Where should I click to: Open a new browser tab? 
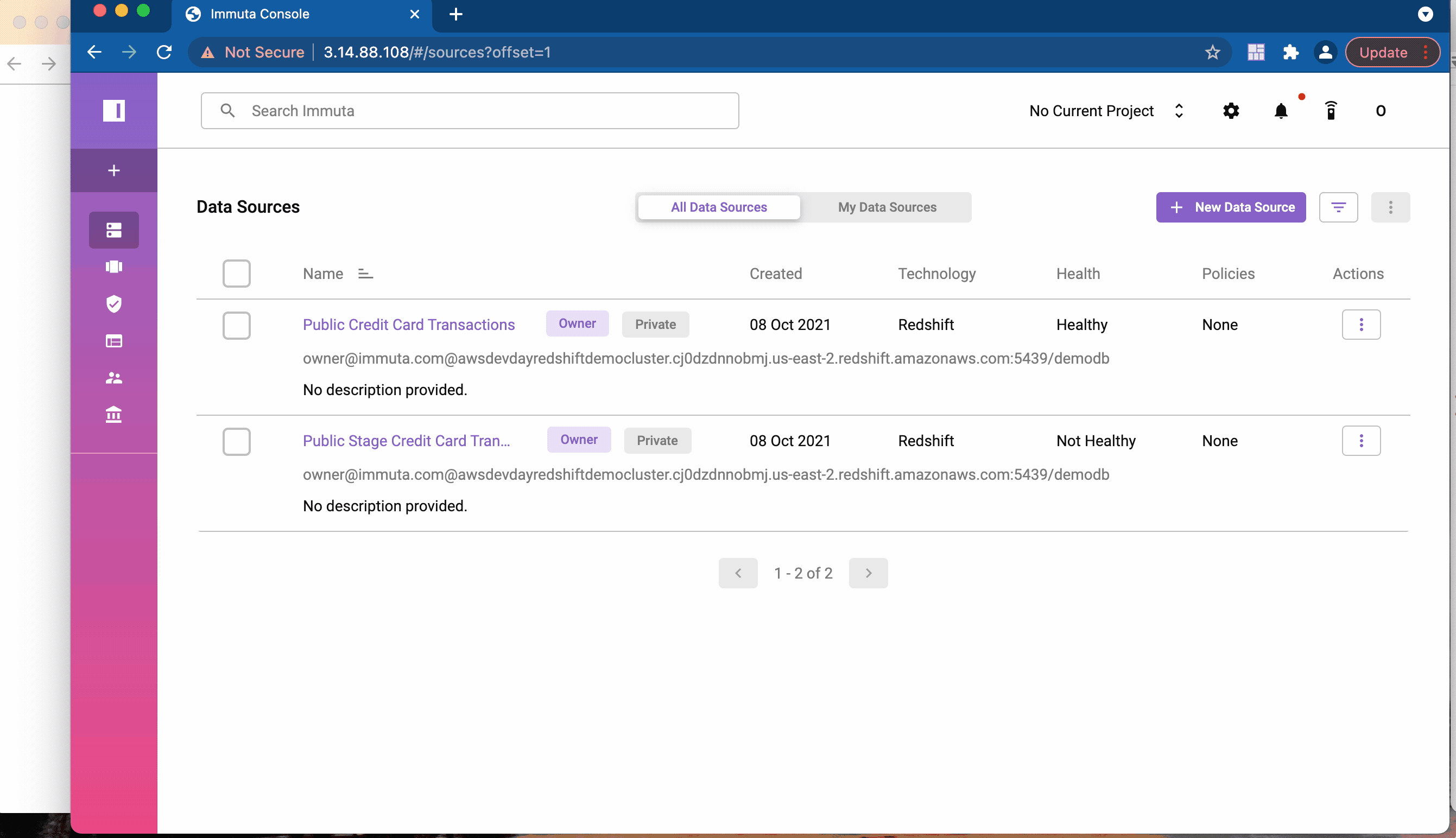(x=456, y=15)
